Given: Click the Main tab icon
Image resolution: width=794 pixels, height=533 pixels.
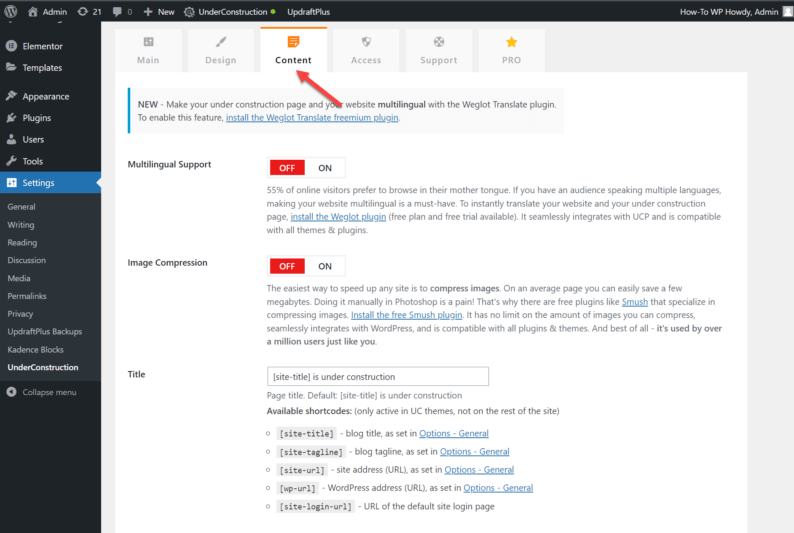Looking at the screenshot, I should [x=148, y=42].
